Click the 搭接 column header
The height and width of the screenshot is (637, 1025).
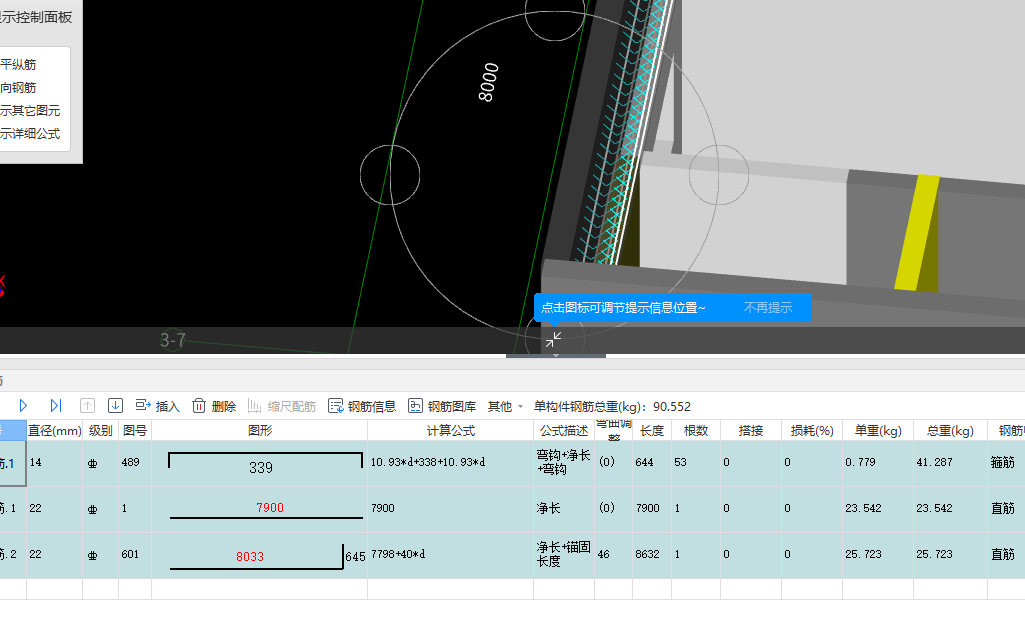pyautogui.click(x=750, y=430)
